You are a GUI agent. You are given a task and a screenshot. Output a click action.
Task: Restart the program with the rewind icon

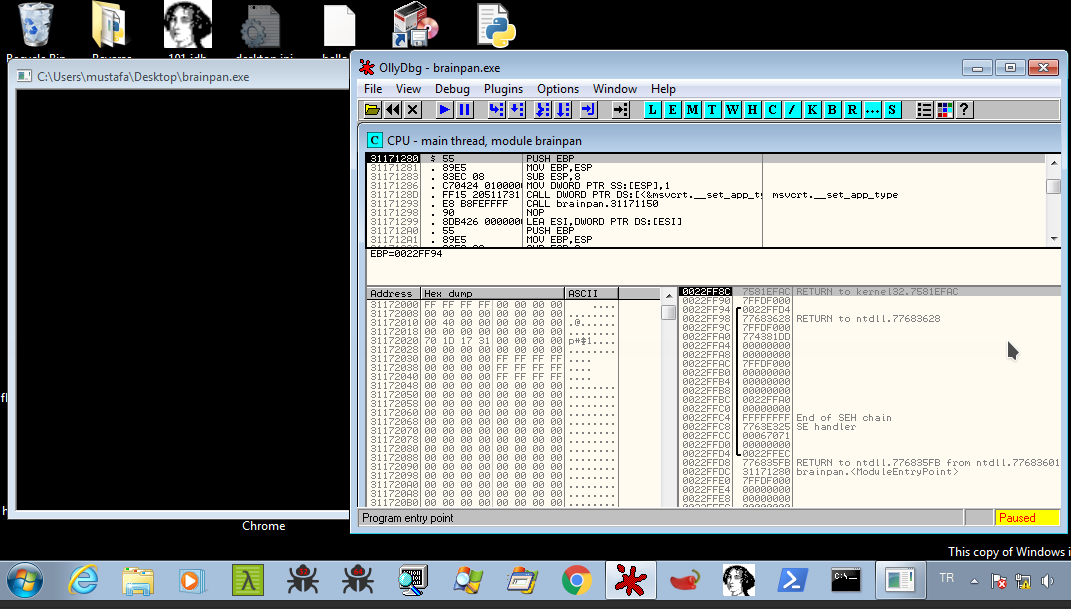coord(393,110)
